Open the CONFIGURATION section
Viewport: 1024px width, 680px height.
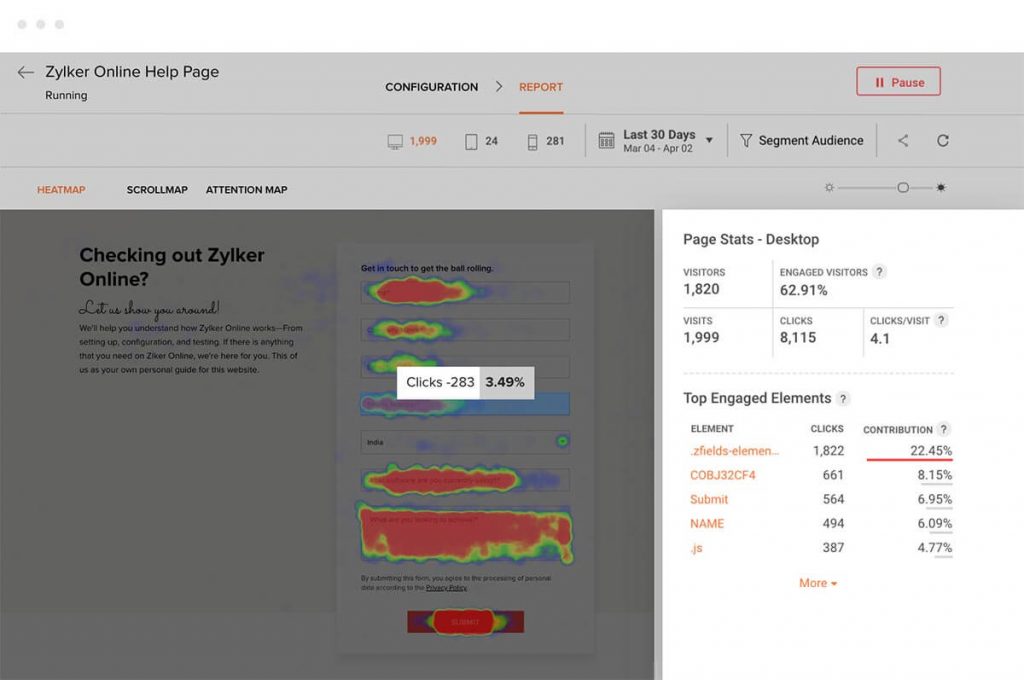pyautogui.click(x=431, y=87)
